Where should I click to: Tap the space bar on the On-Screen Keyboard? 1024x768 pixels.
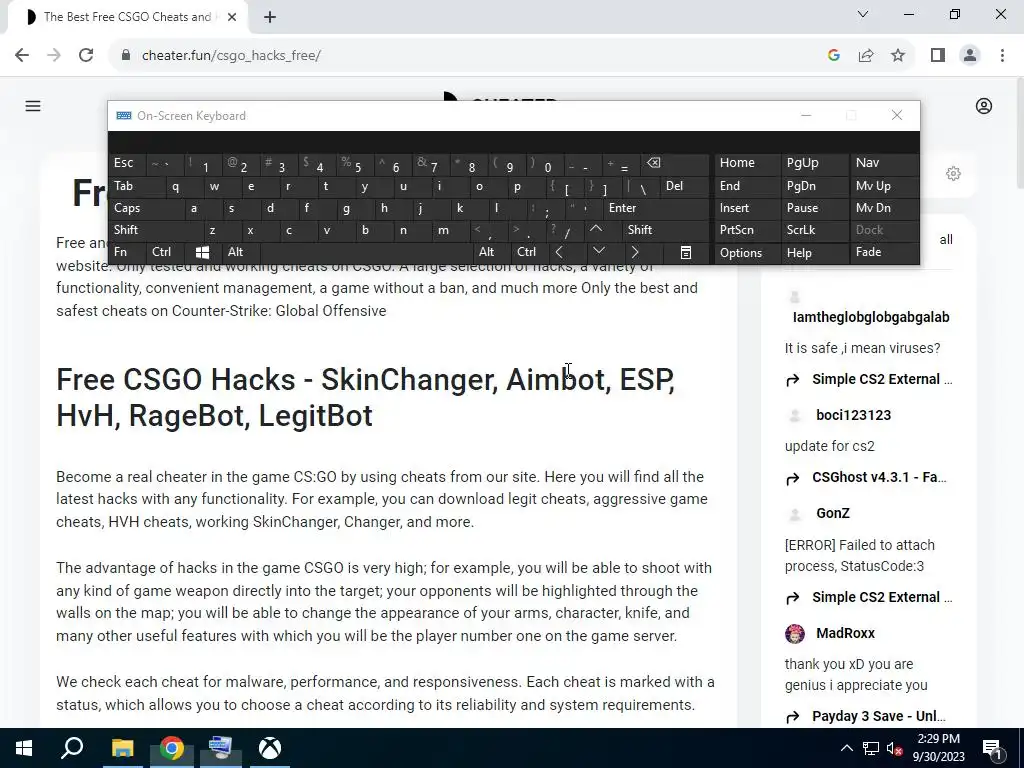[366, 252]
